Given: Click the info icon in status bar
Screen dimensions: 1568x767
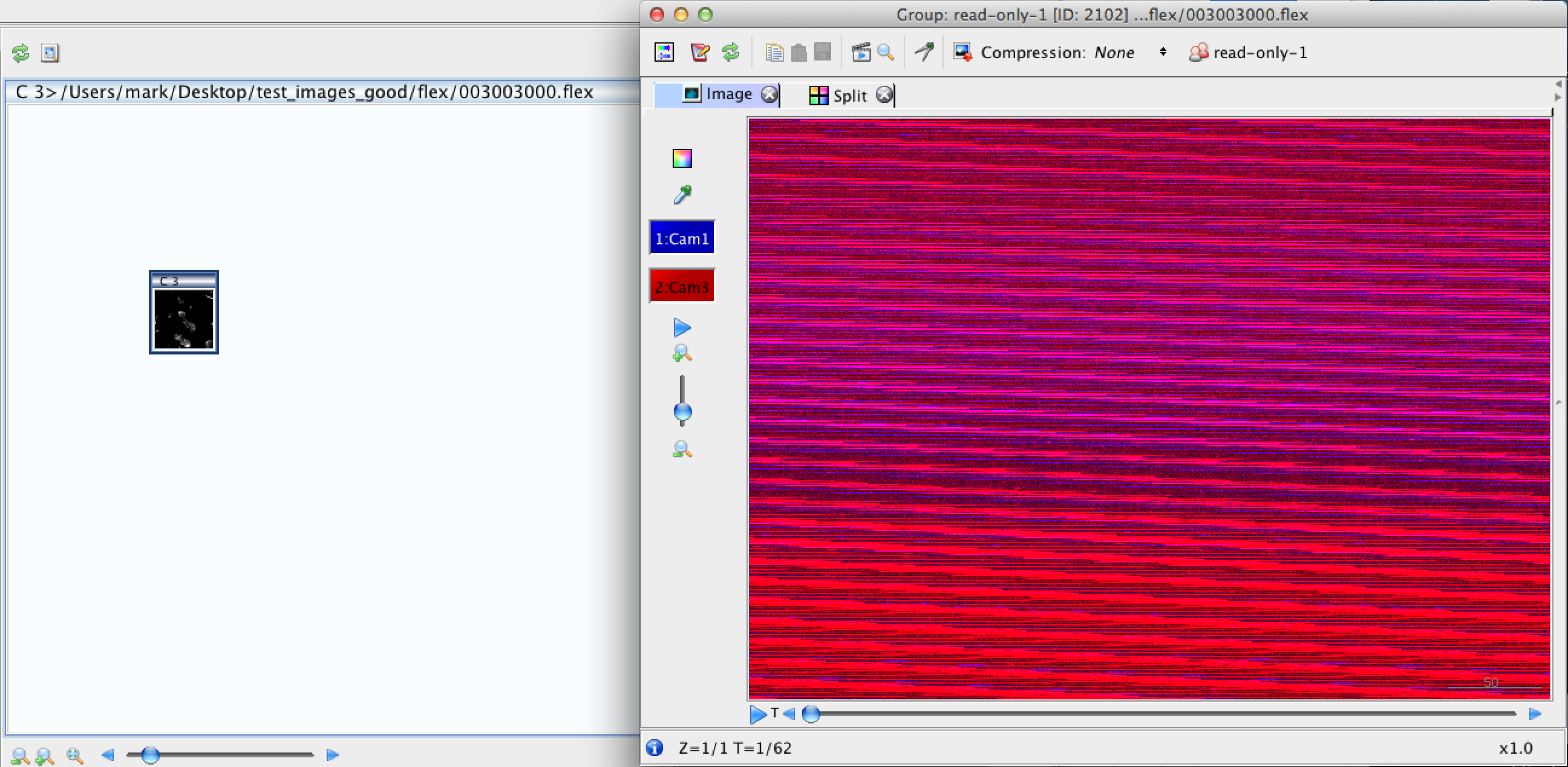Looking at the screenshot, I should (655, 748).
